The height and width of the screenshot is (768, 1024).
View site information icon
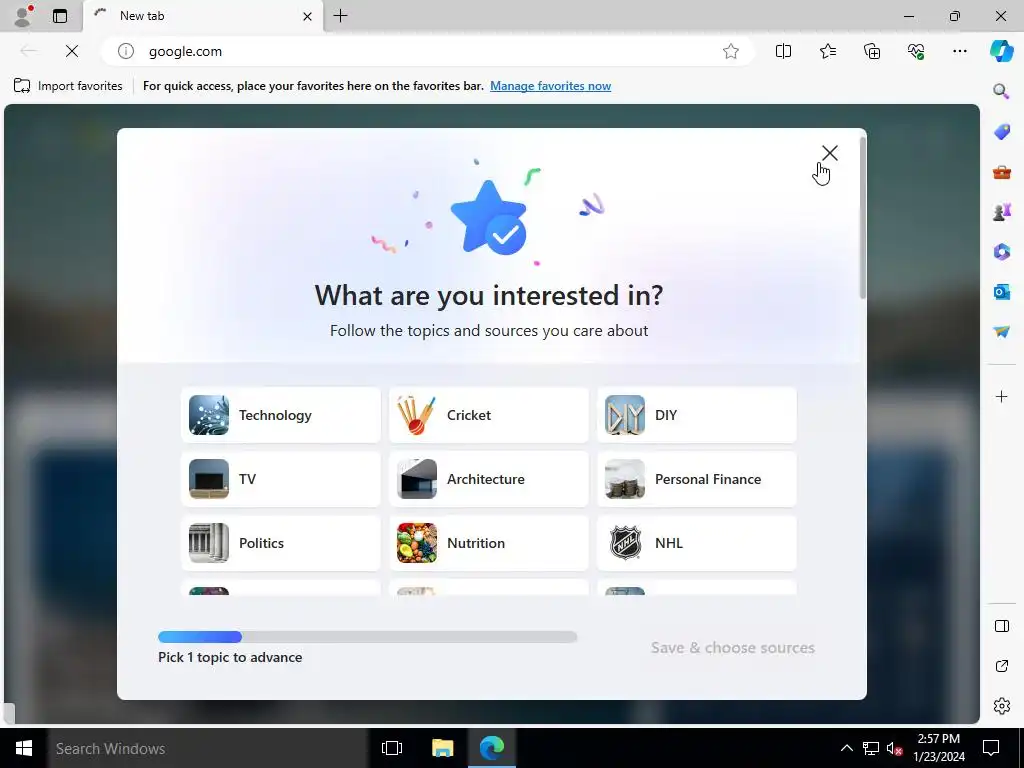125,51
